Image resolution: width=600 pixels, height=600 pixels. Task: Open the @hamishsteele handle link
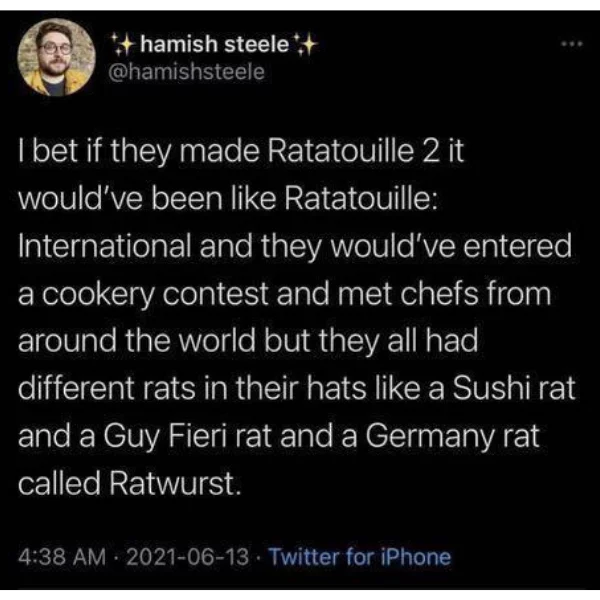click(x=187, y=72)
